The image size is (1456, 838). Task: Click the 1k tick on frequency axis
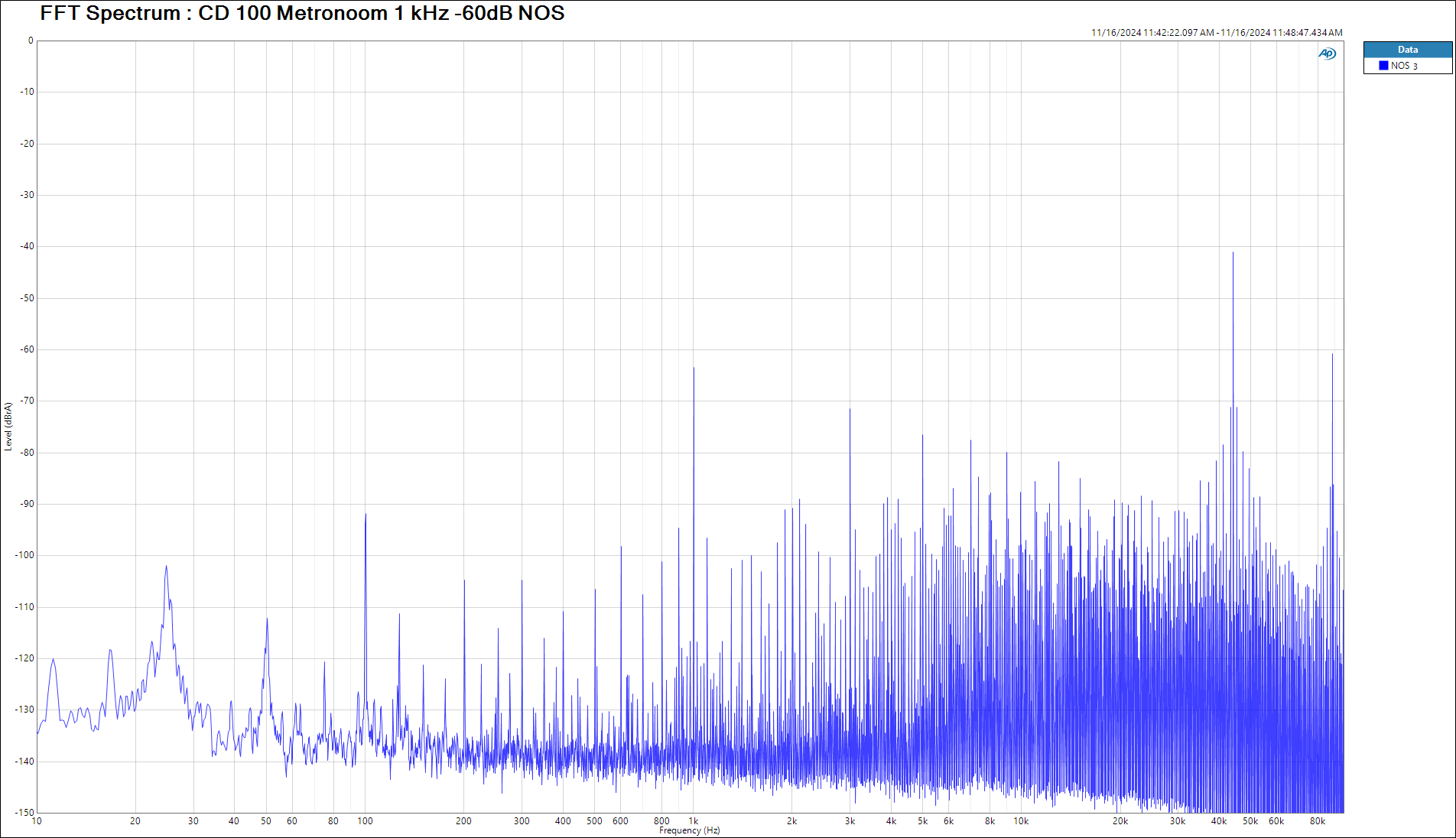(694, 821)
